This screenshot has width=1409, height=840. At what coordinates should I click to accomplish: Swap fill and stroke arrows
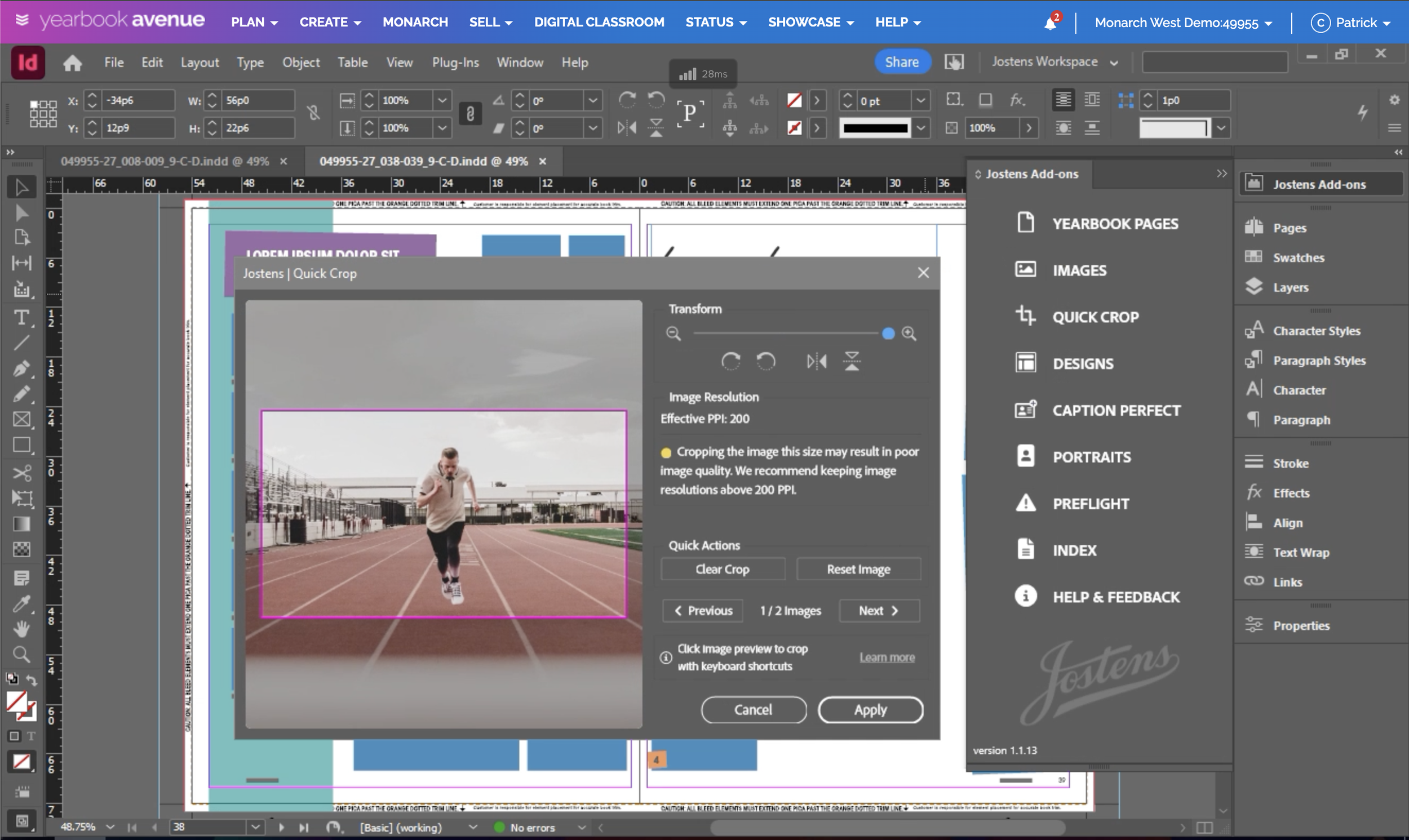[x=32, y=680]
